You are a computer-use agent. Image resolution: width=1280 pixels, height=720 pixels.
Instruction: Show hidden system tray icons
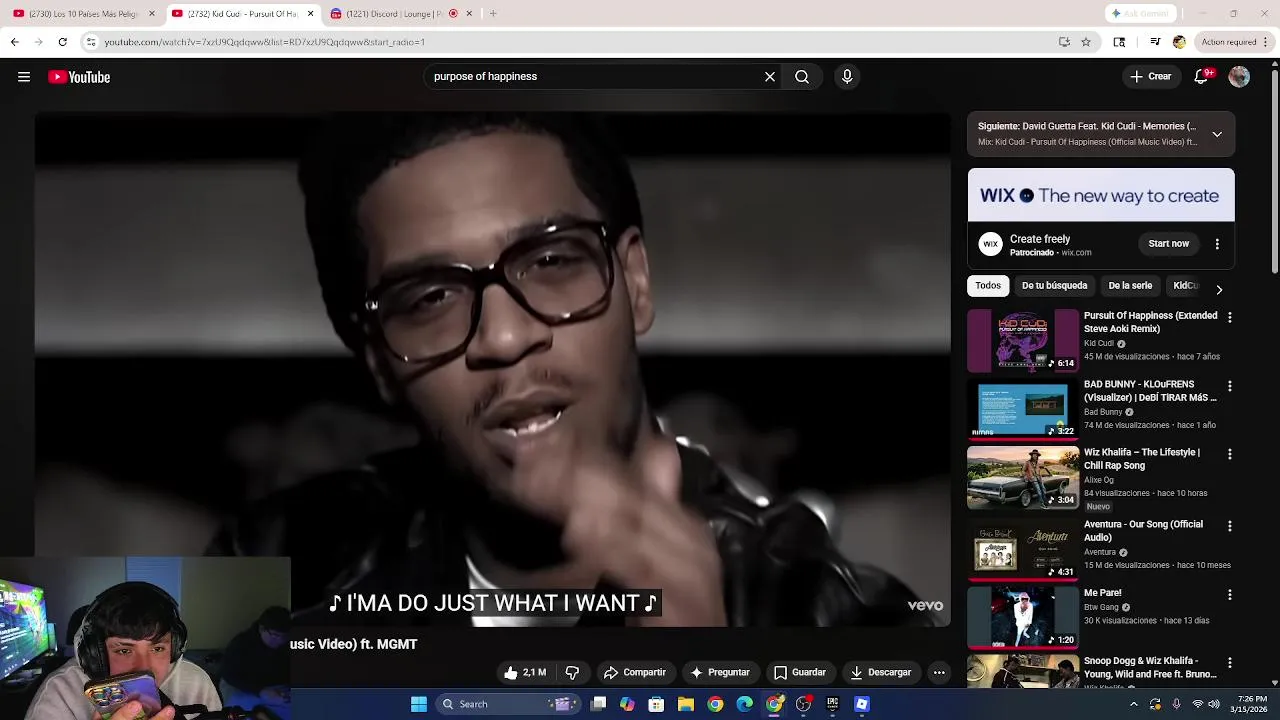[x=1133, y=704]
